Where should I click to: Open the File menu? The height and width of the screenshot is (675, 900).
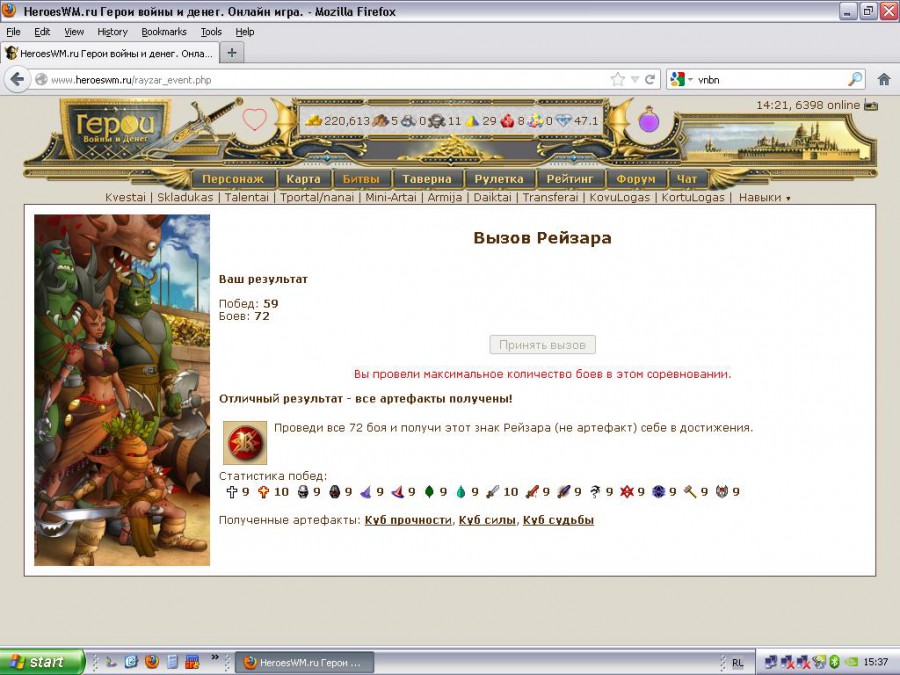13,32
